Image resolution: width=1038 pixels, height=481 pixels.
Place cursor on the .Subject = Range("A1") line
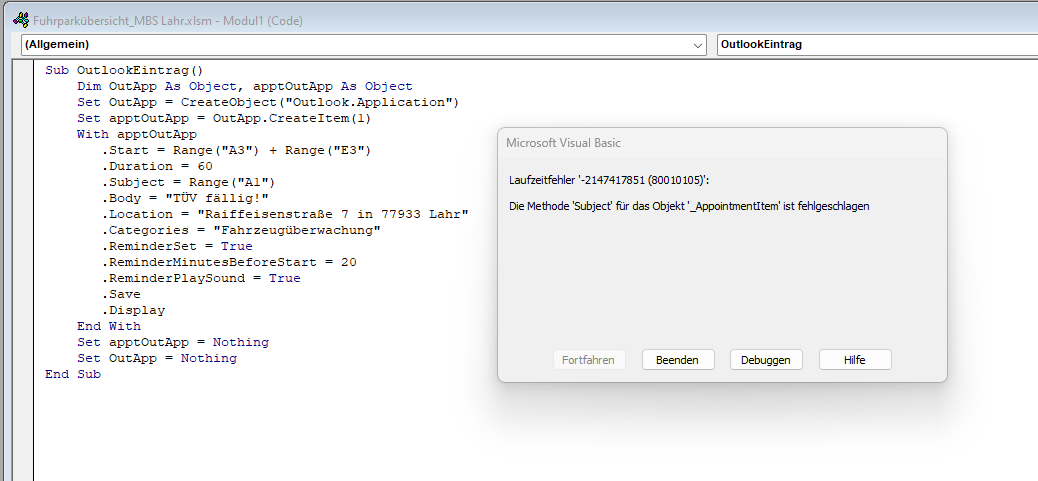188,182
